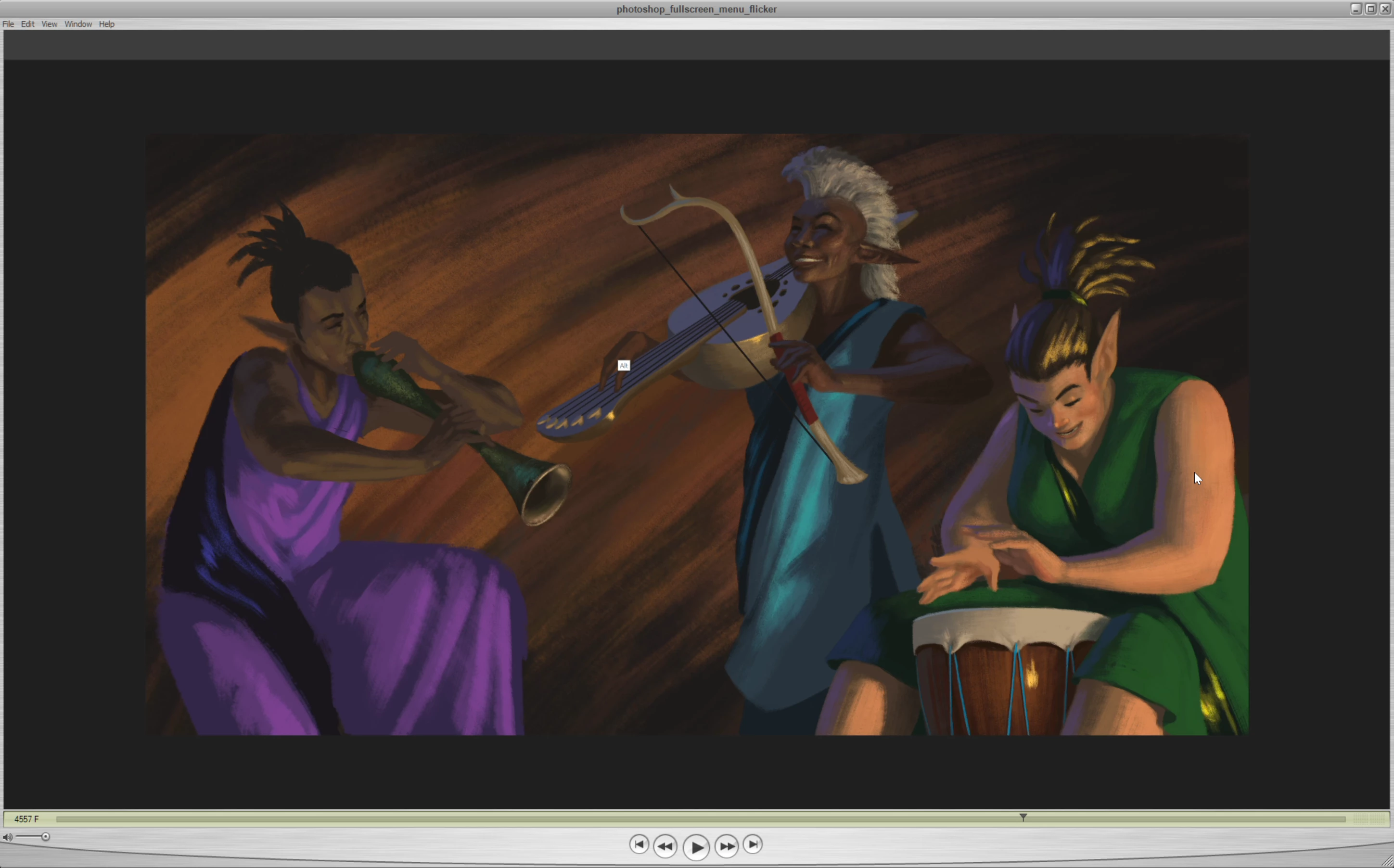
Task: Click the fast forward button
Action: (x=726, y=846)
